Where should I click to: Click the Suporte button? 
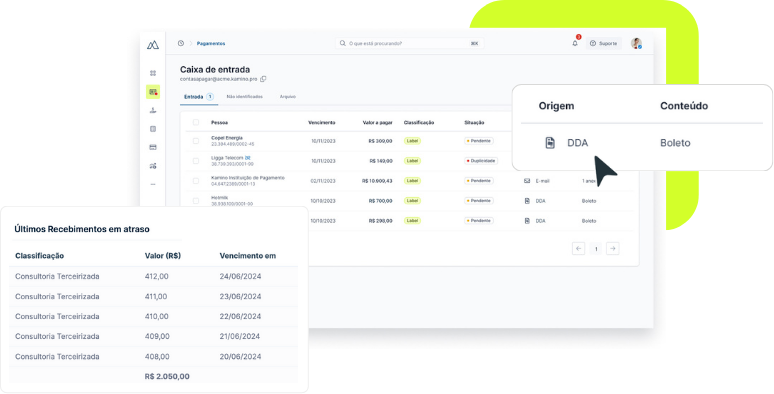pos(604,43)
